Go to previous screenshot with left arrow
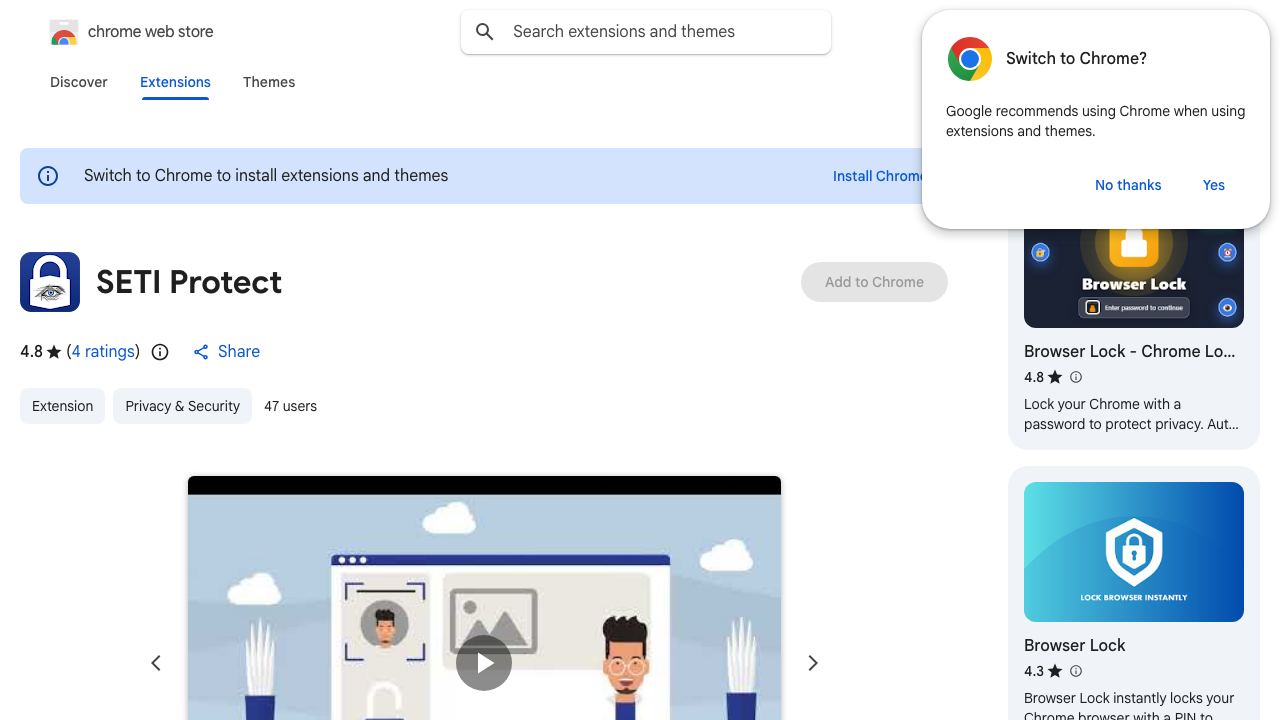This screenshot has width=1280, height=720. coord(156,663)
